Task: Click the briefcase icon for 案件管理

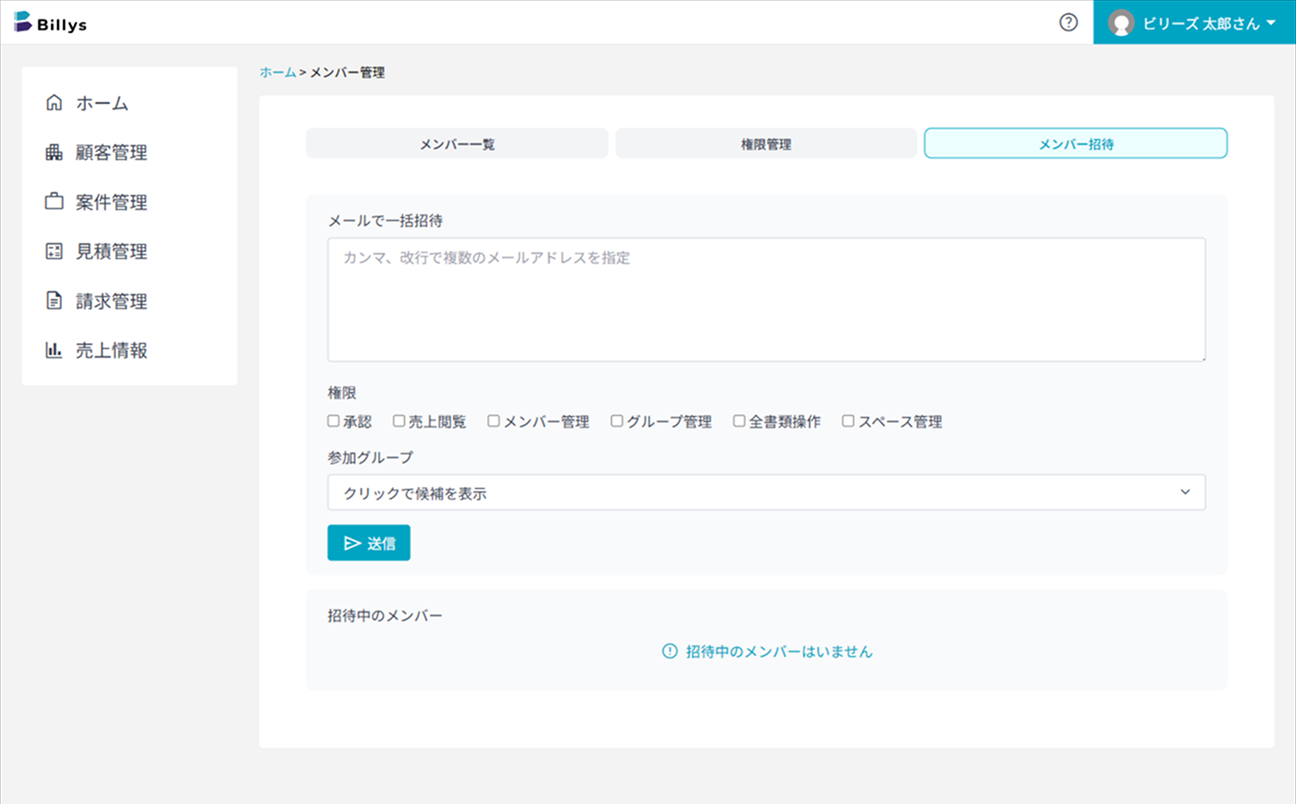Action: pyautogui.click(x=54, y=202)
